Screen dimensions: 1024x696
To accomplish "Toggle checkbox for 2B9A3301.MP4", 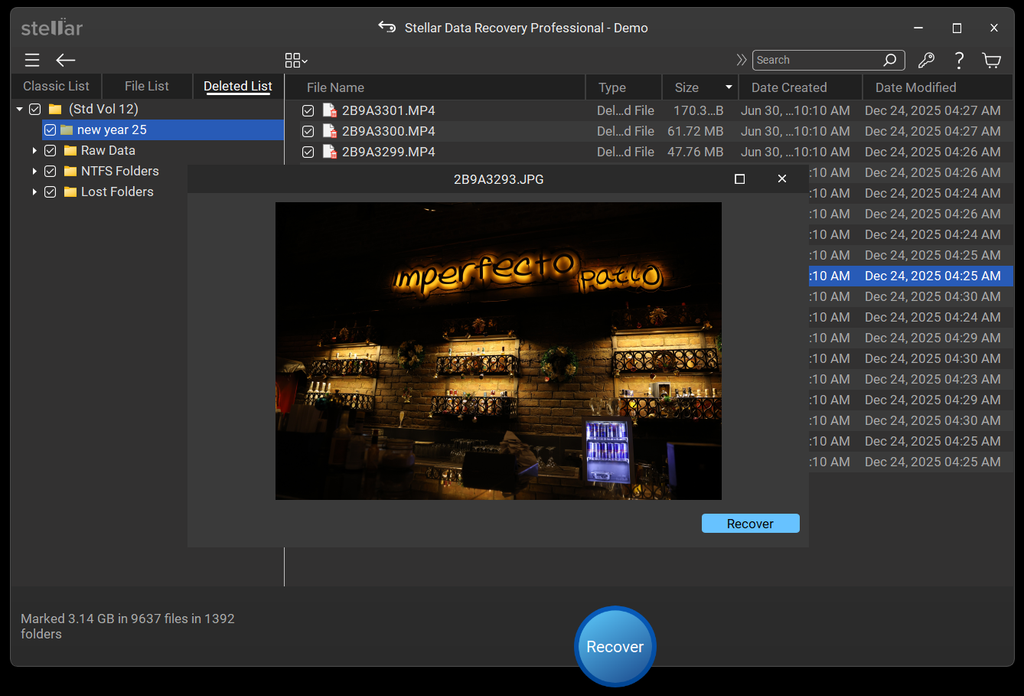I will click(x=308, y=111).
